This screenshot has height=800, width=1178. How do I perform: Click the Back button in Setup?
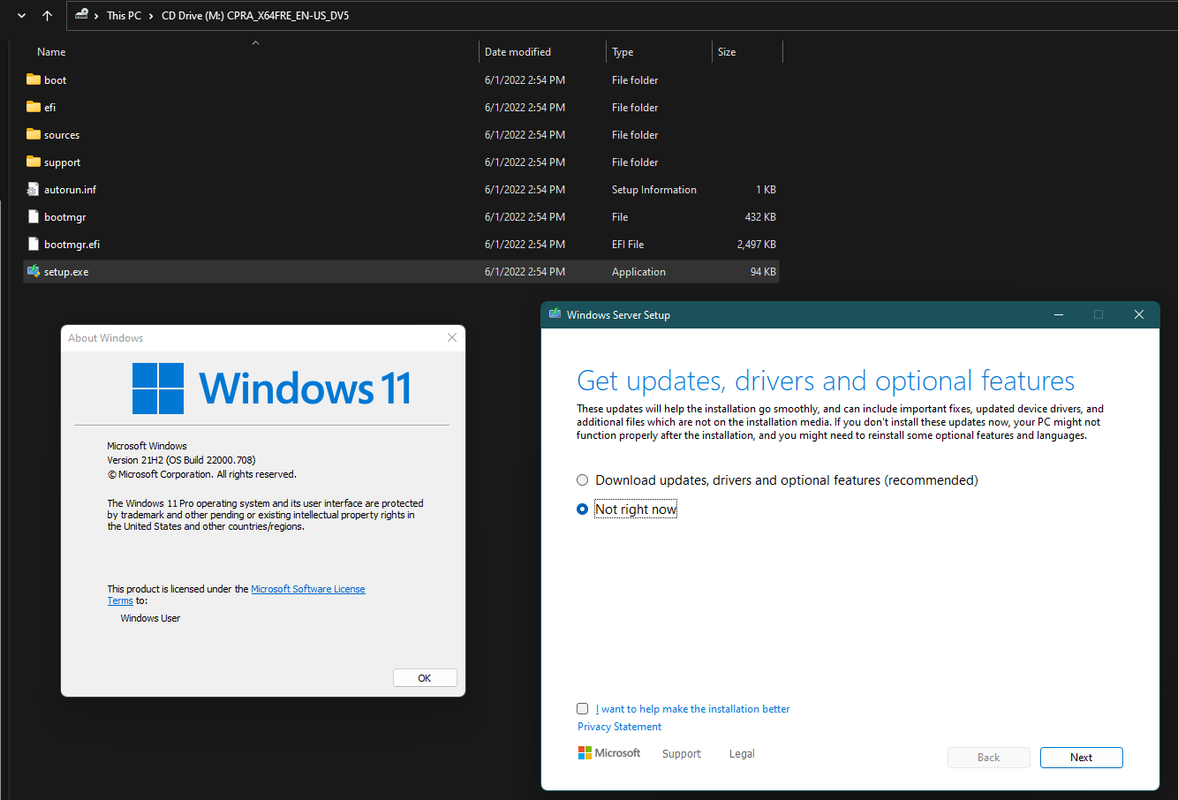point(988,757)
